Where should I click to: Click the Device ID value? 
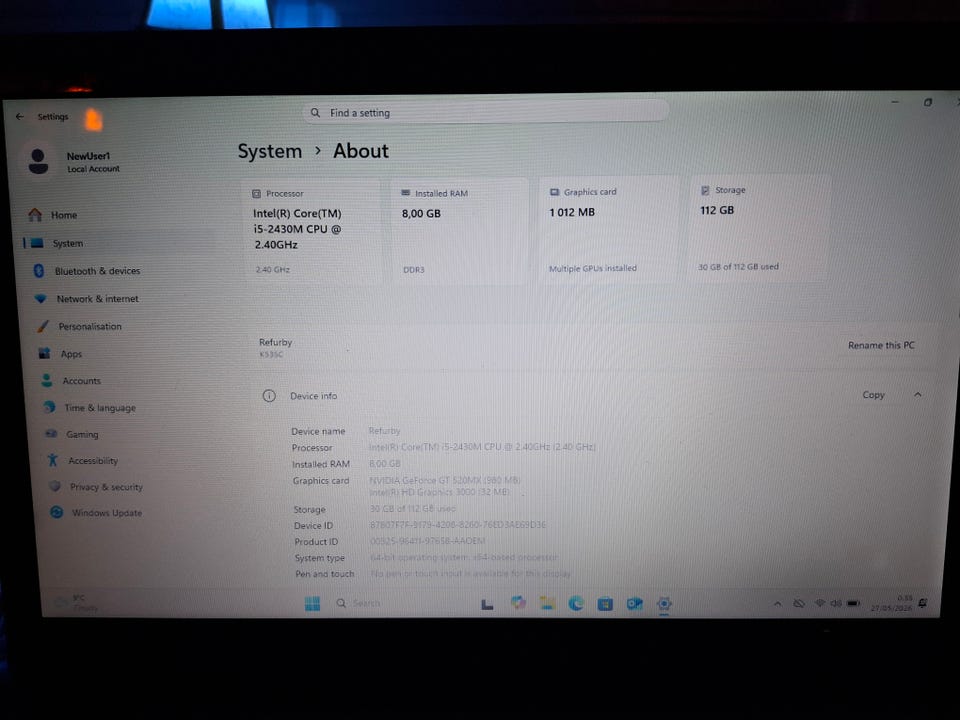[457, 525]
